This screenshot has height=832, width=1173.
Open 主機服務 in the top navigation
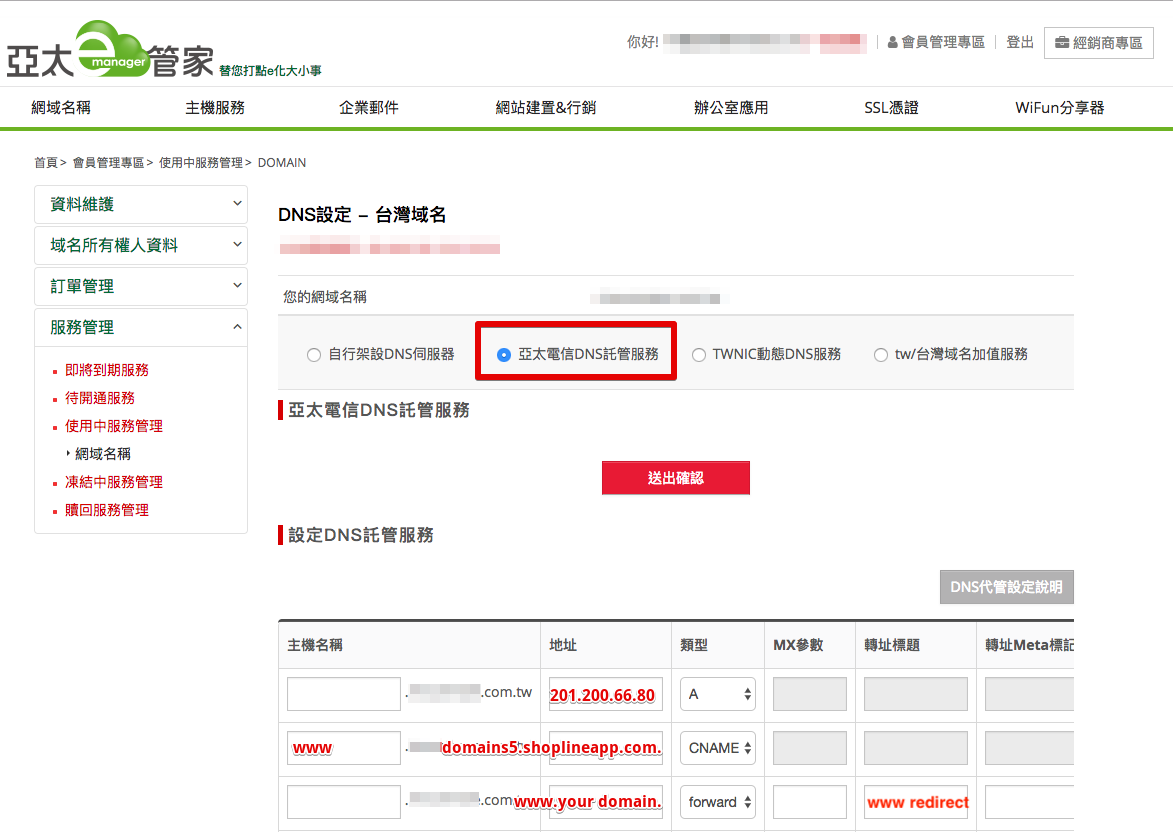(215, 108)
